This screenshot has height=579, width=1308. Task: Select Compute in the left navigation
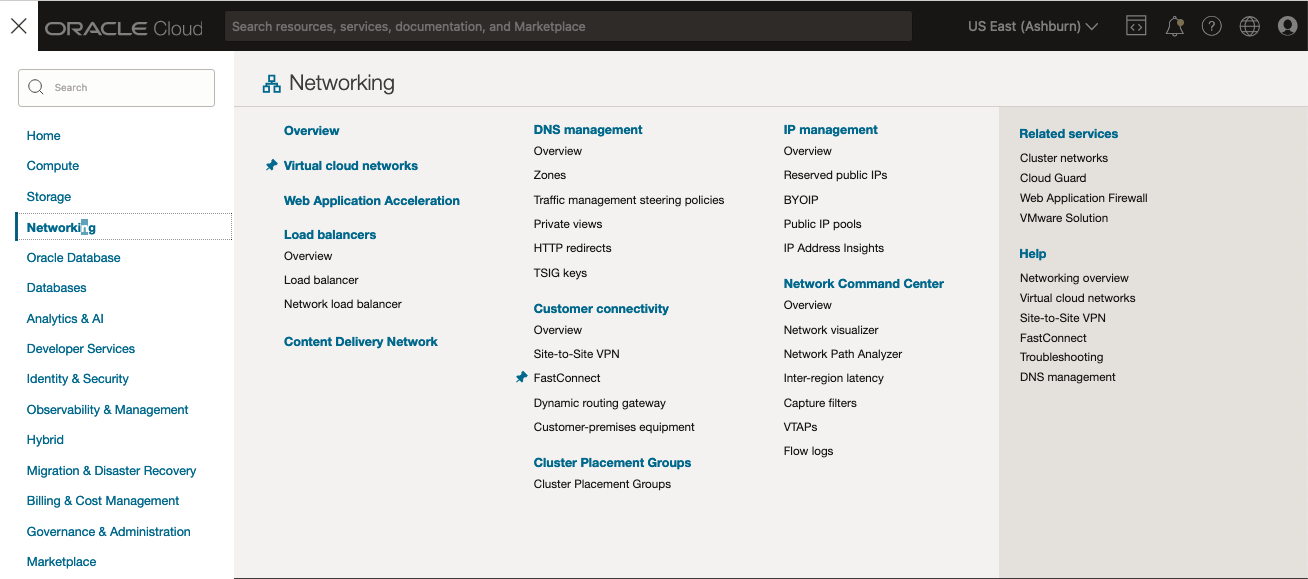[x=53, y=166]
